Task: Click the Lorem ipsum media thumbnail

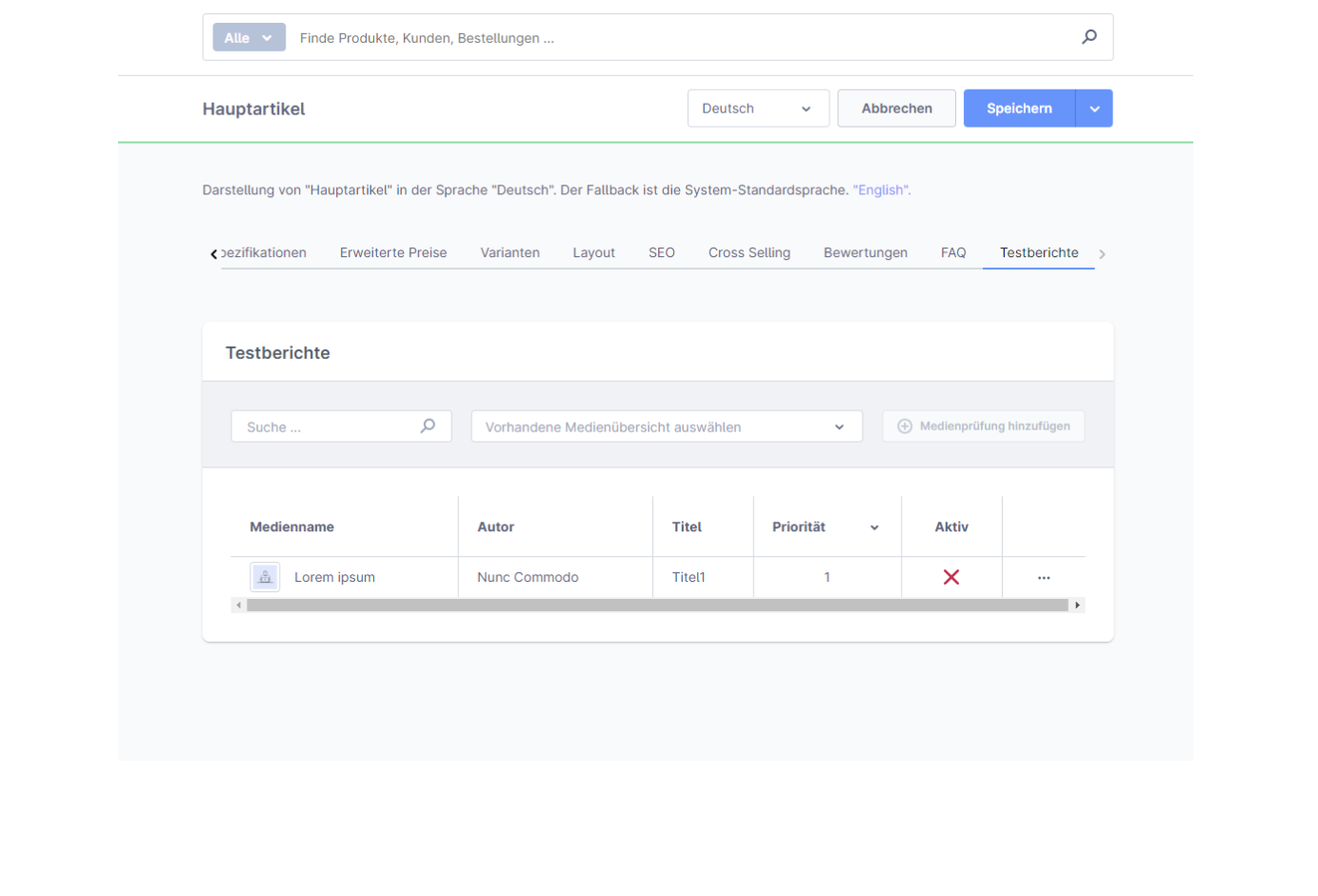Action: coord(265,577)
